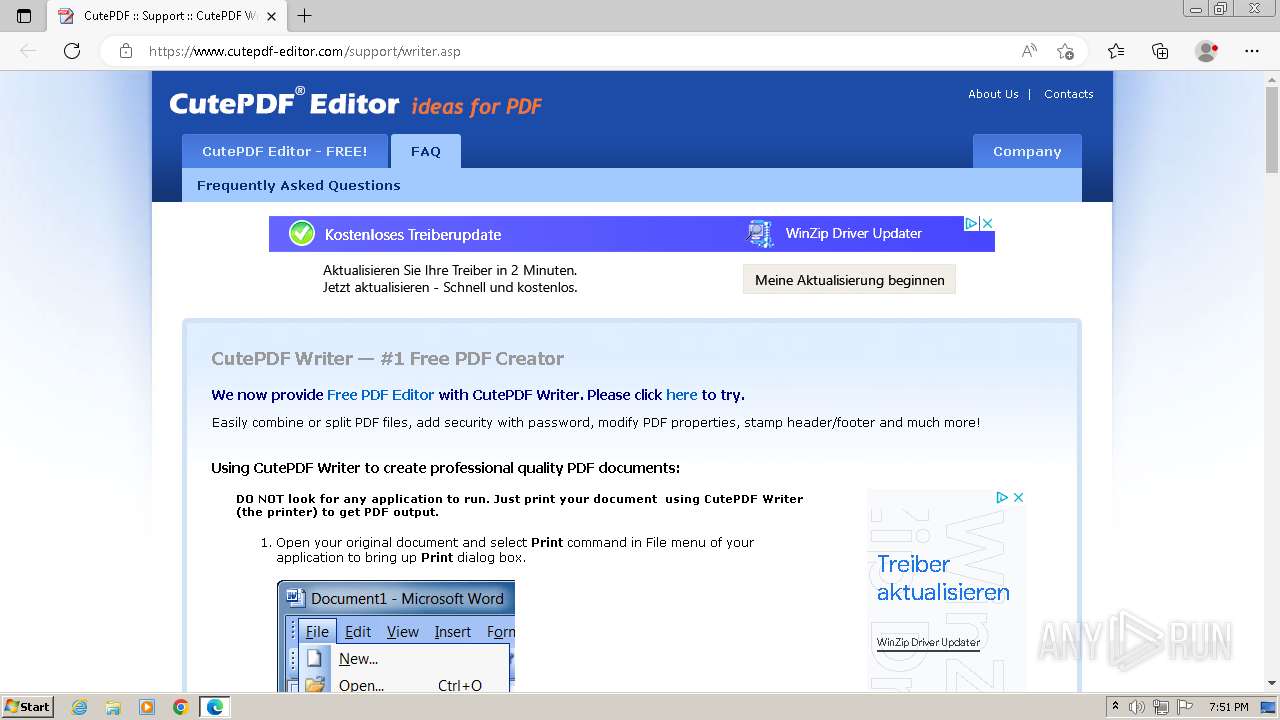Close the top banner ad
1280x720 pixels.
987,224
